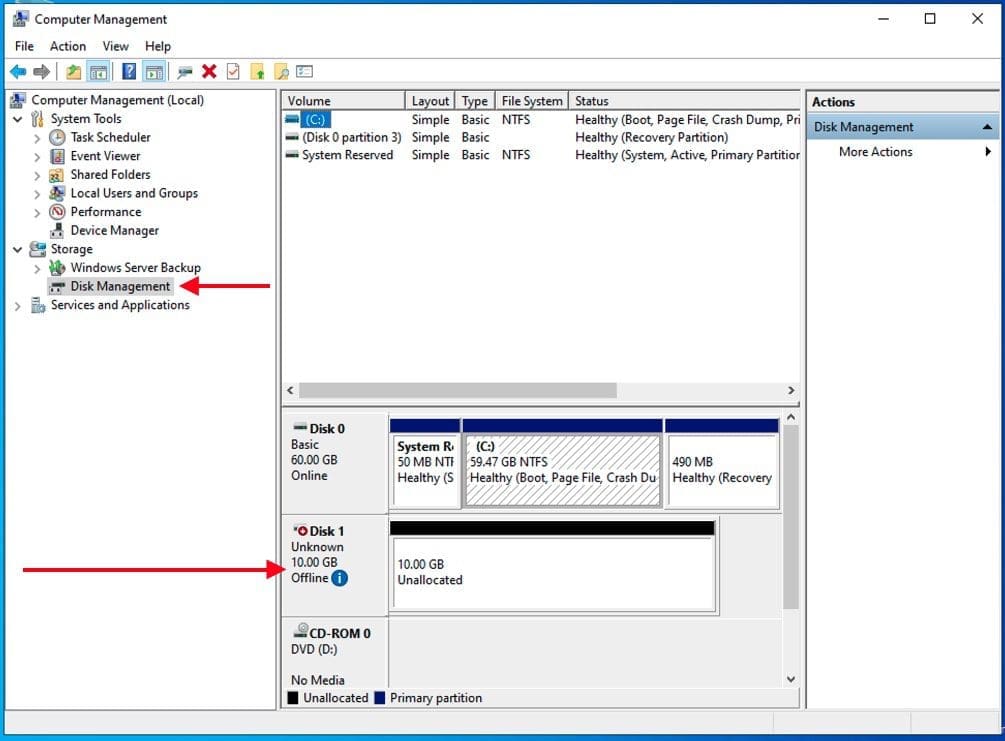Click the blue Help icon in toolbar
1005x741 pixels.
point(129,72)
